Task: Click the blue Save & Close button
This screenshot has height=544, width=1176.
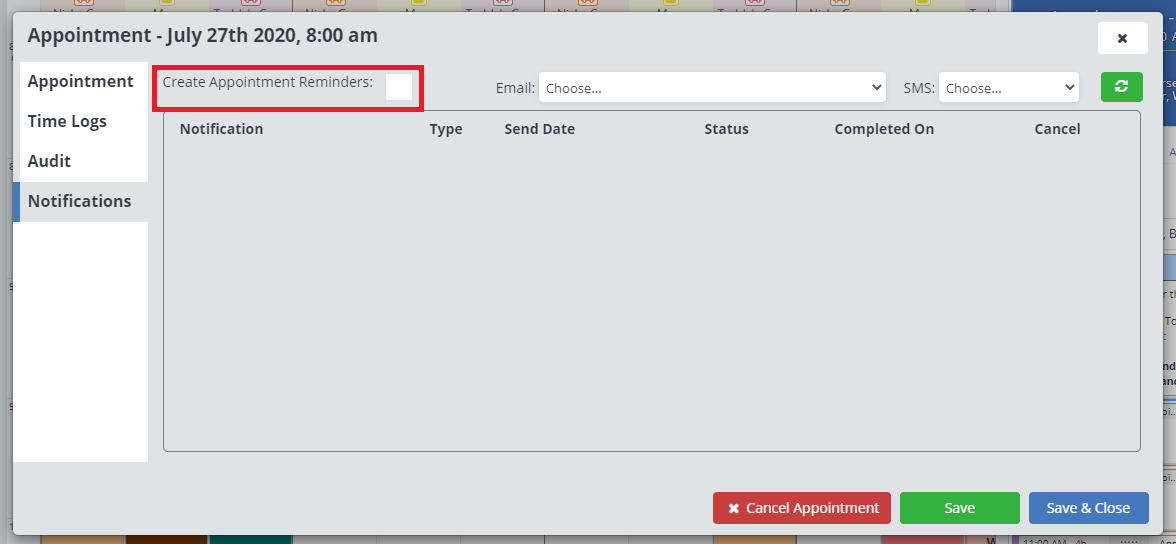Action: pos(1088,508)
